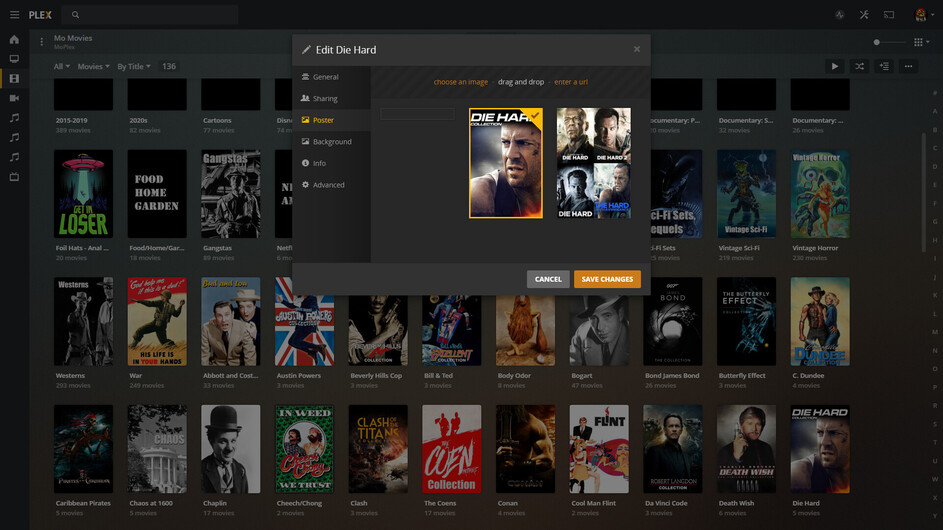Select the Poster tab in edit dialog
The width and height of the screenshot is (943, 530).
[x=331, y=120]
